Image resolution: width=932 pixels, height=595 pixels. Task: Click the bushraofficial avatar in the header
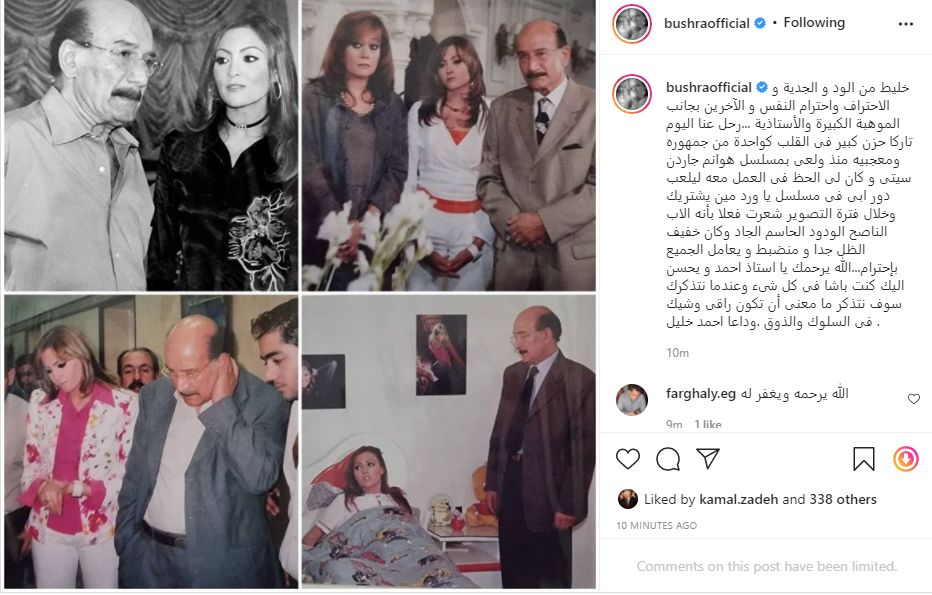coord(632,24)
